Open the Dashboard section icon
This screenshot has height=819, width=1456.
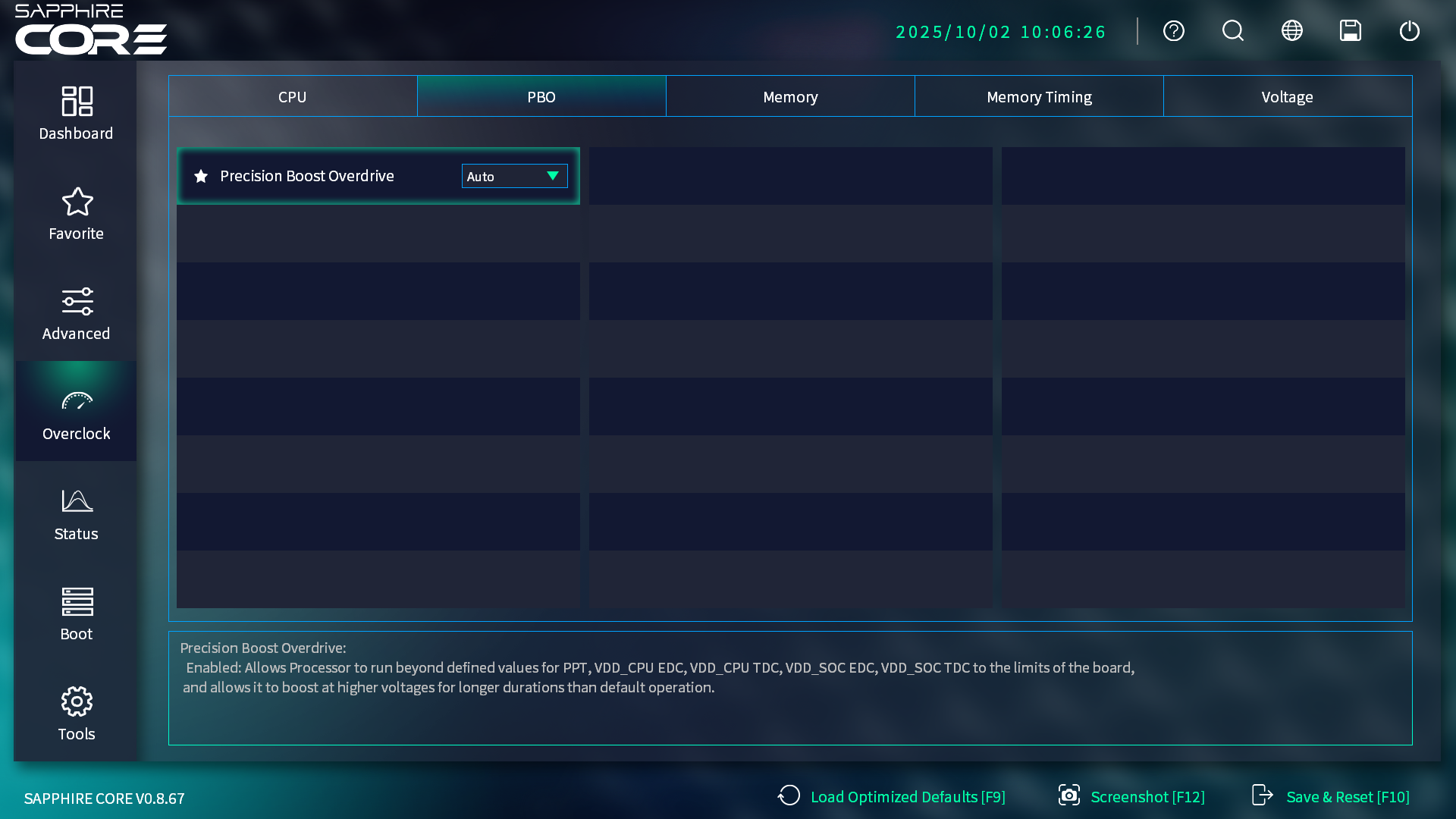[76, 101]
